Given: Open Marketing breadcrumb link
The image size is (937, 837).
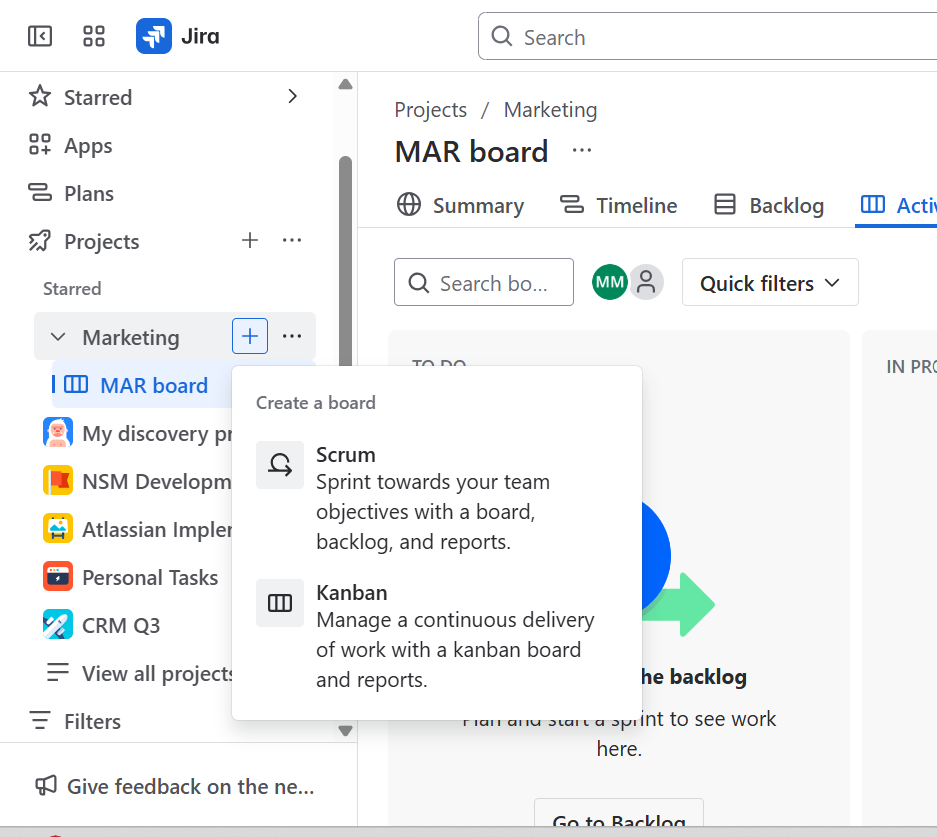Looking at the screenshot, I should pyautogui.click(x=550, y=110).
